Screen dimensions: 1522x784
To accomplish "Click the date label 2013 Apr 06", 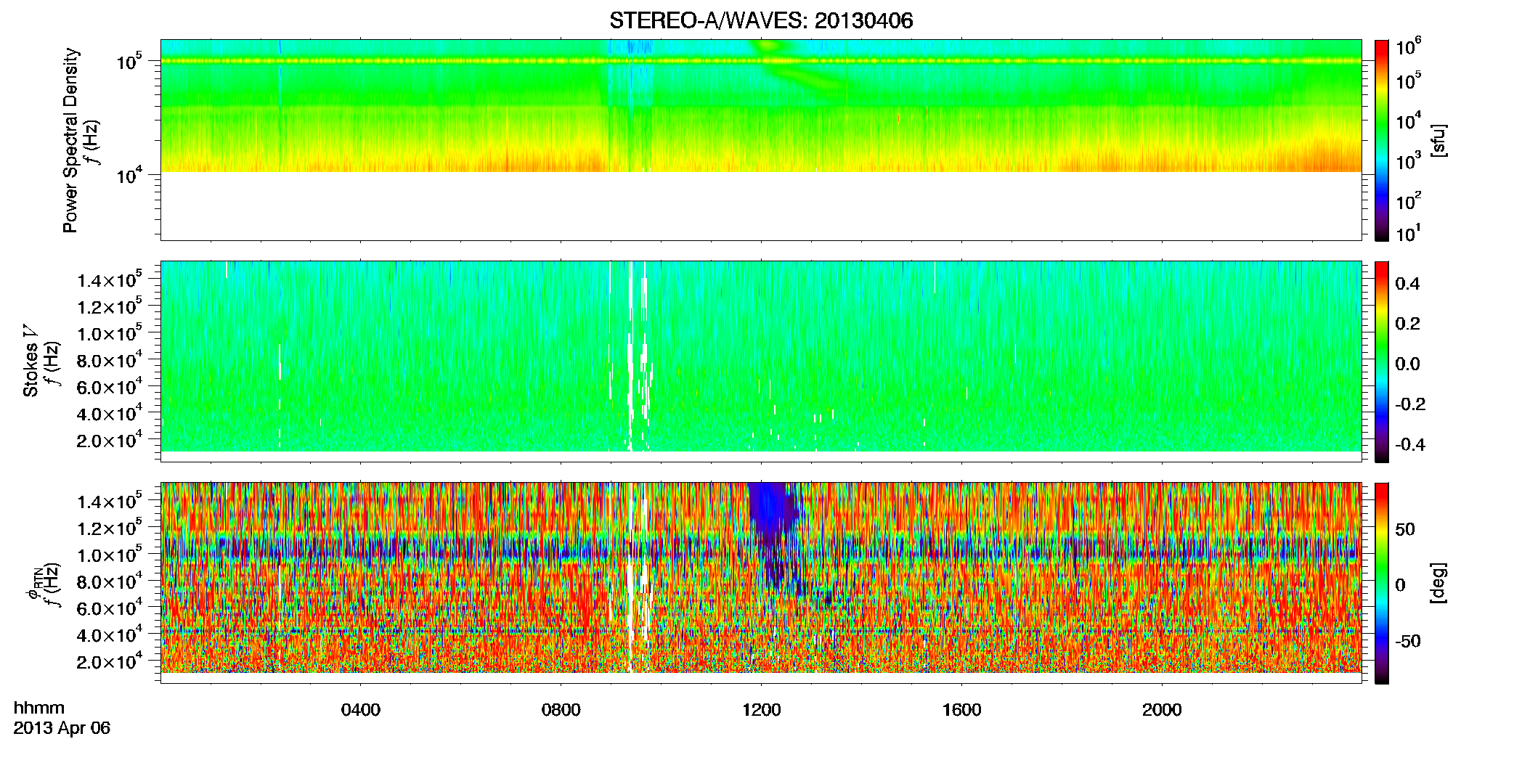I will (62, 728).
